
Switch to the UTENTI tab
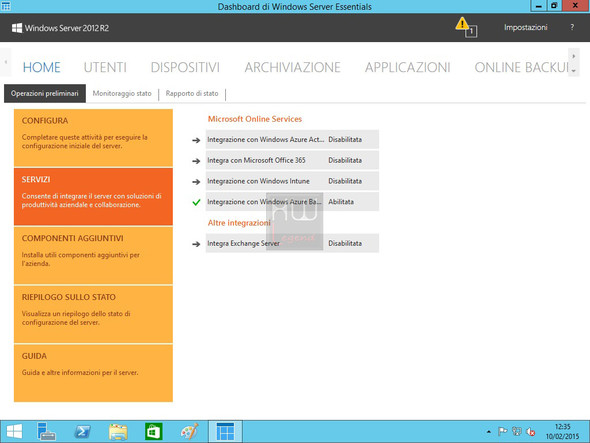coord(105,67)
